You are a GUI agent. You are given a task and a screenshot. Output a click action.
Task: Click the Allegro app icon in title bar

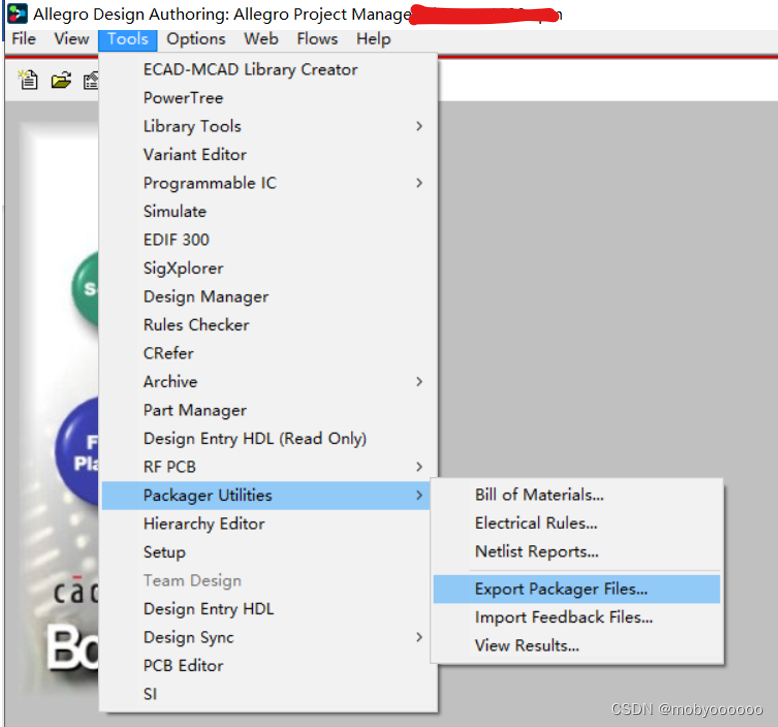point(17,14)
